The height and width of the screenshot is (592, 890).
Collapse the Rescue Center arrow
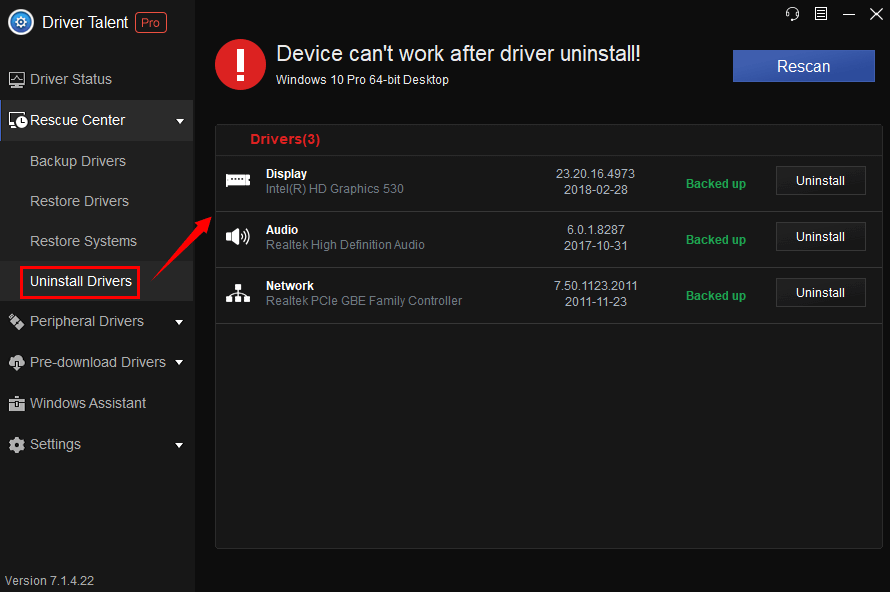[180, 121]
